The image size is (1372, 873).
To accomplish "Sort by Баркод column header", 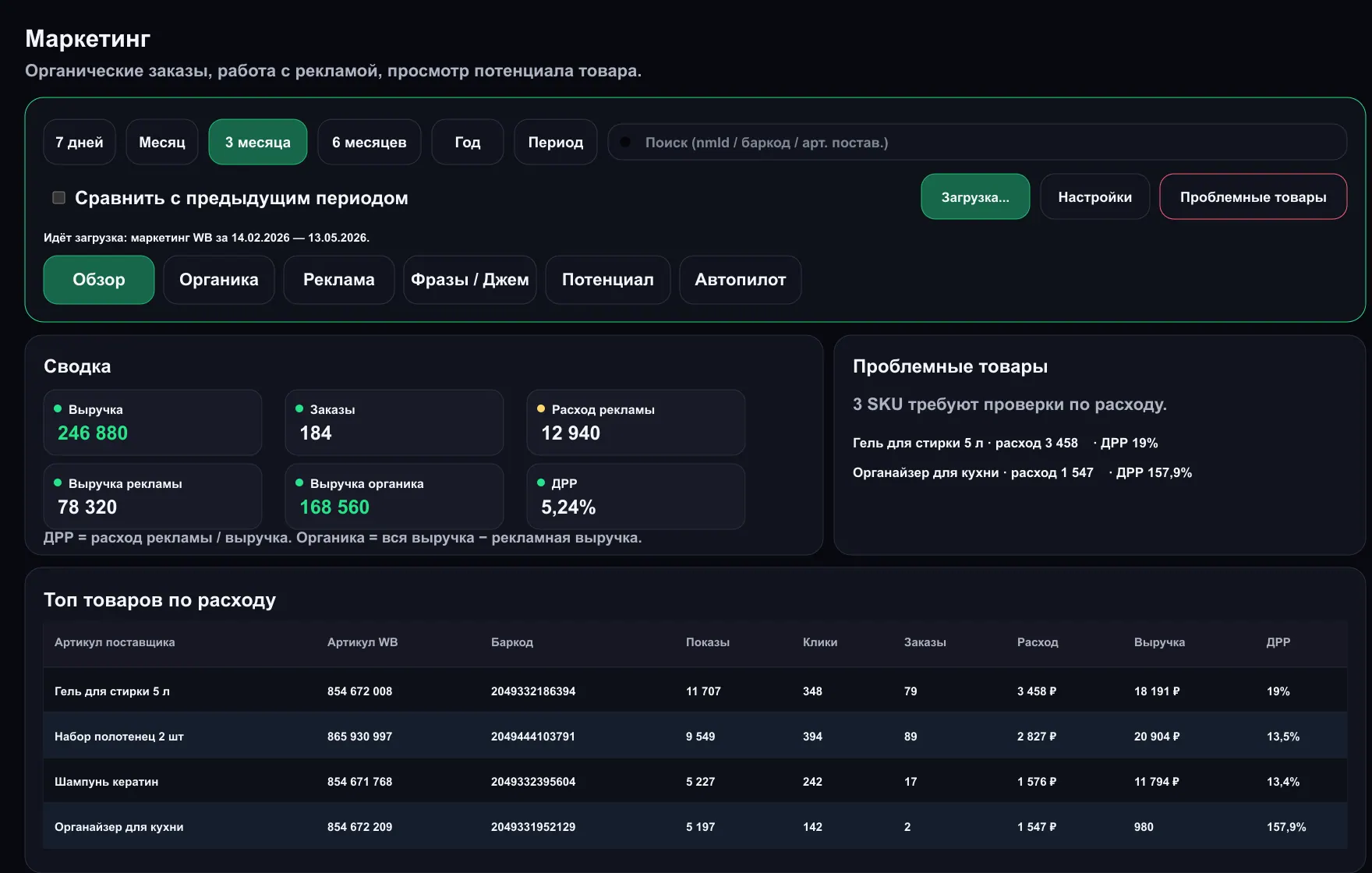I will tap(512, 642).
